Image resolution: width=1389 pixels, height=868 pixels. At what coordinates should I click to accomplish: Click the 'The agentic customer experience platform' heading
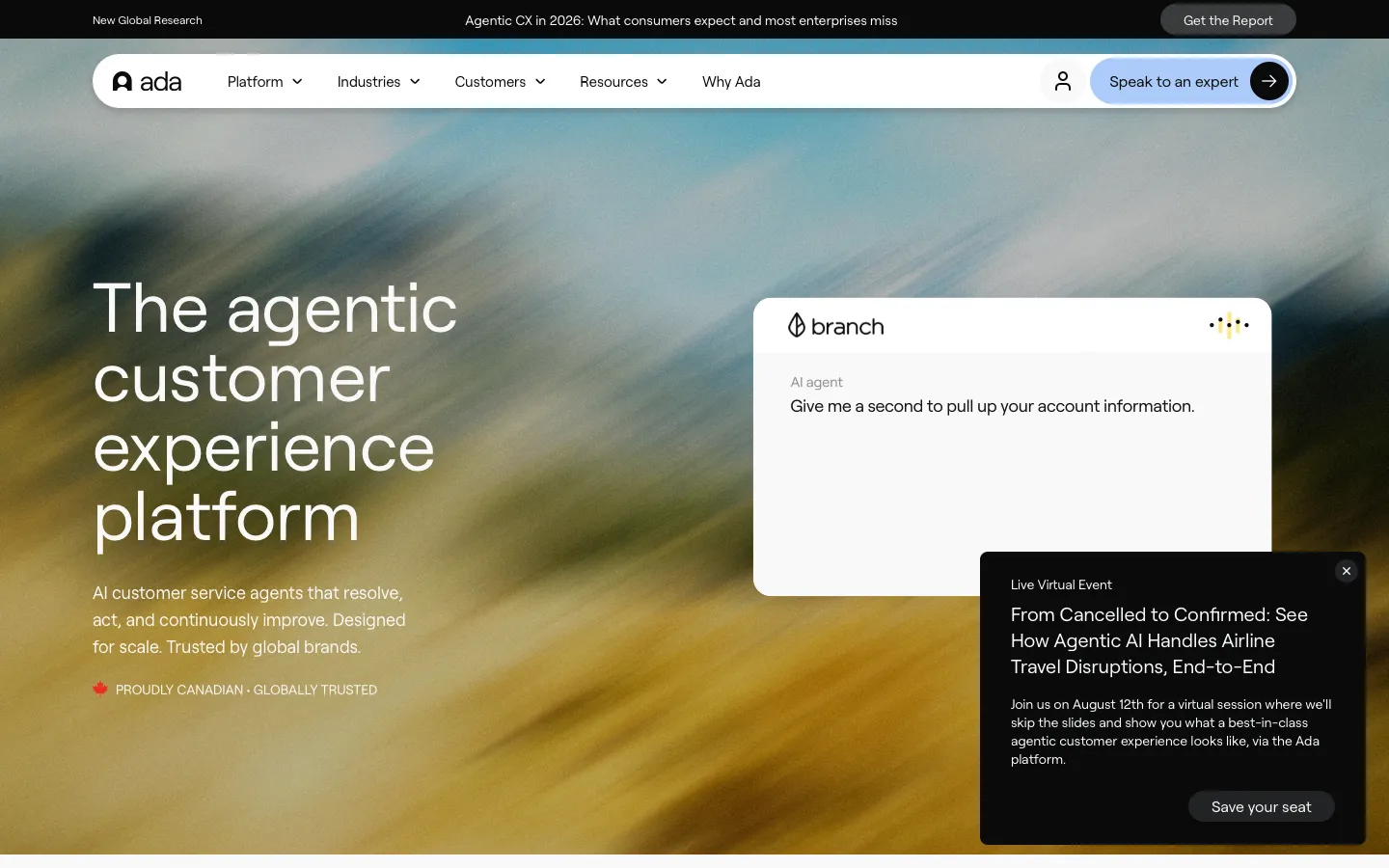[x=275, y=413]
